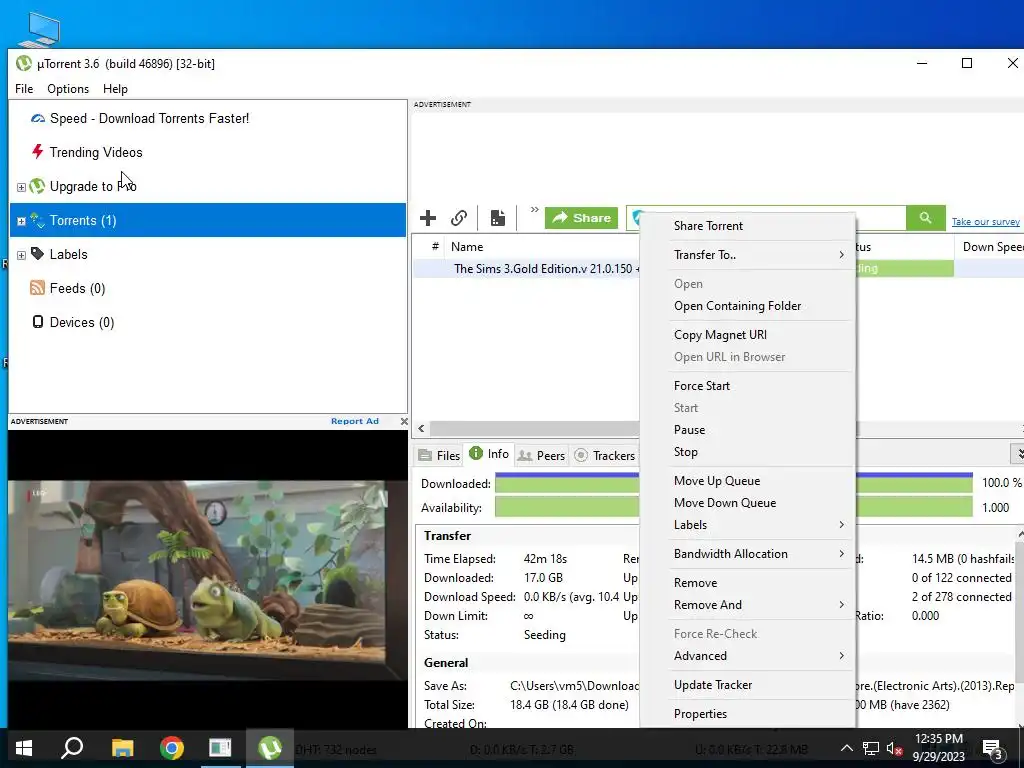Click the phone icon beside Devices (0)

tap(38, 322)
